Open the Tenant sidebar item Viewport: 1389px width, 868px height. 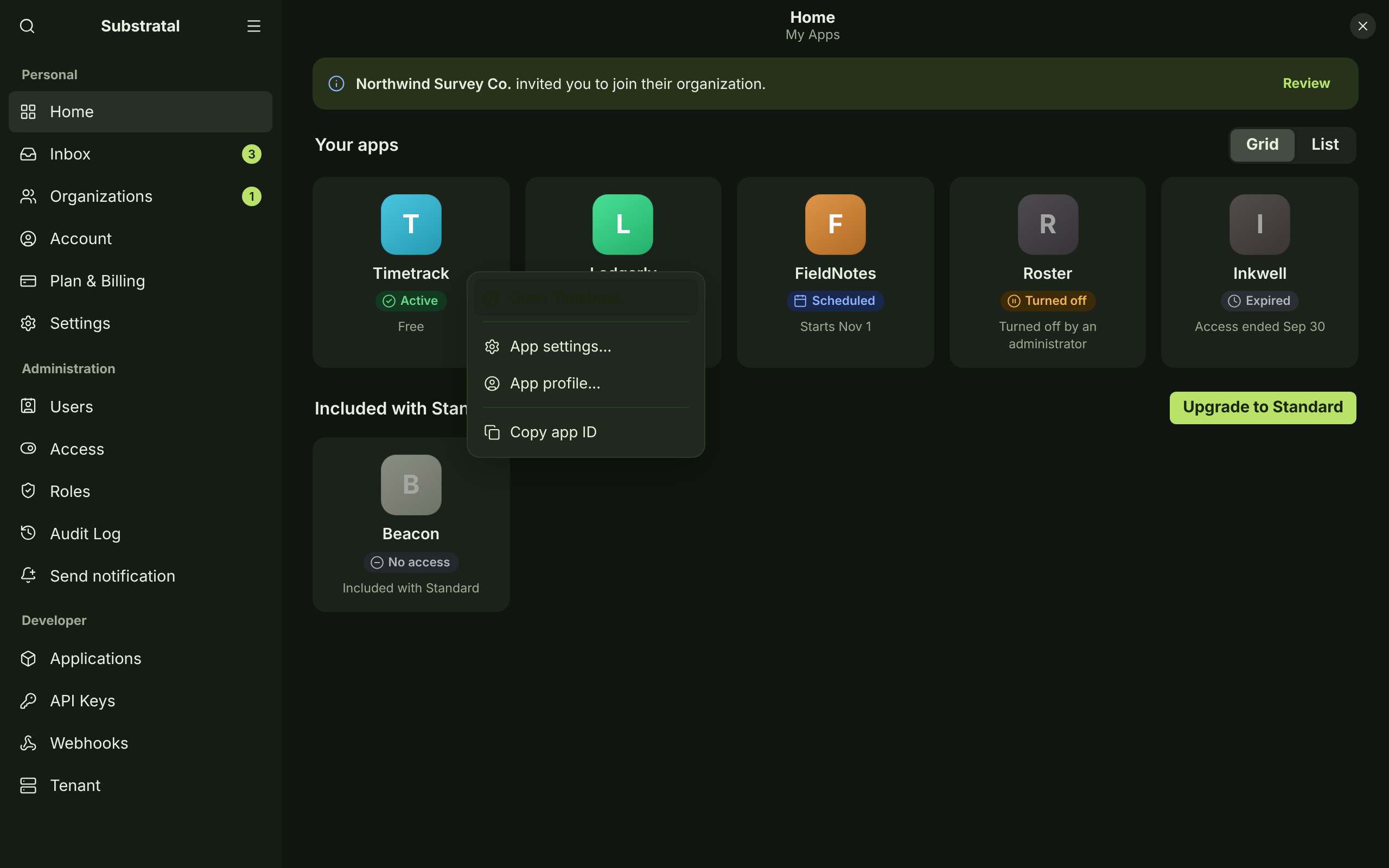click(x=140, y=786)
